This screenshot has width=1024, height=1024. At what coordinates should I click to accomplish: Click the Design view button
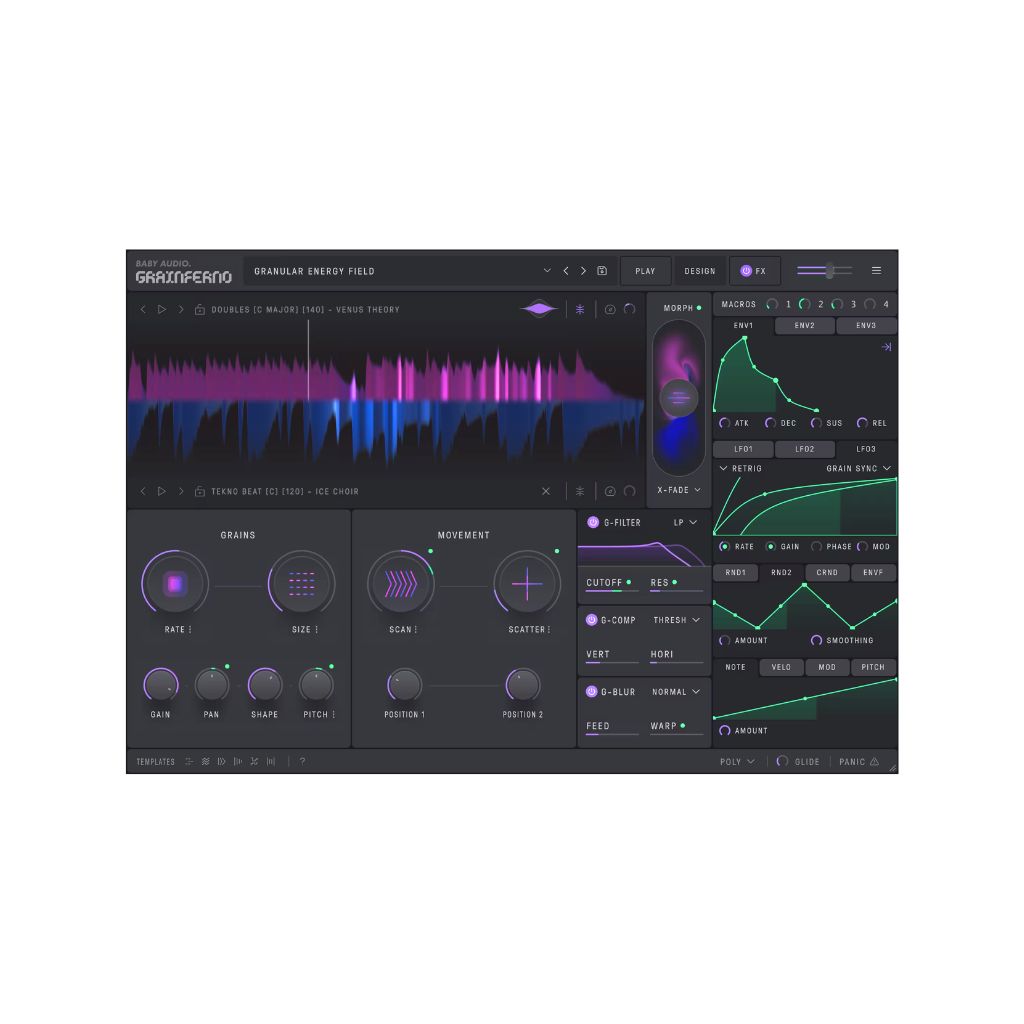tap(700, 271)
